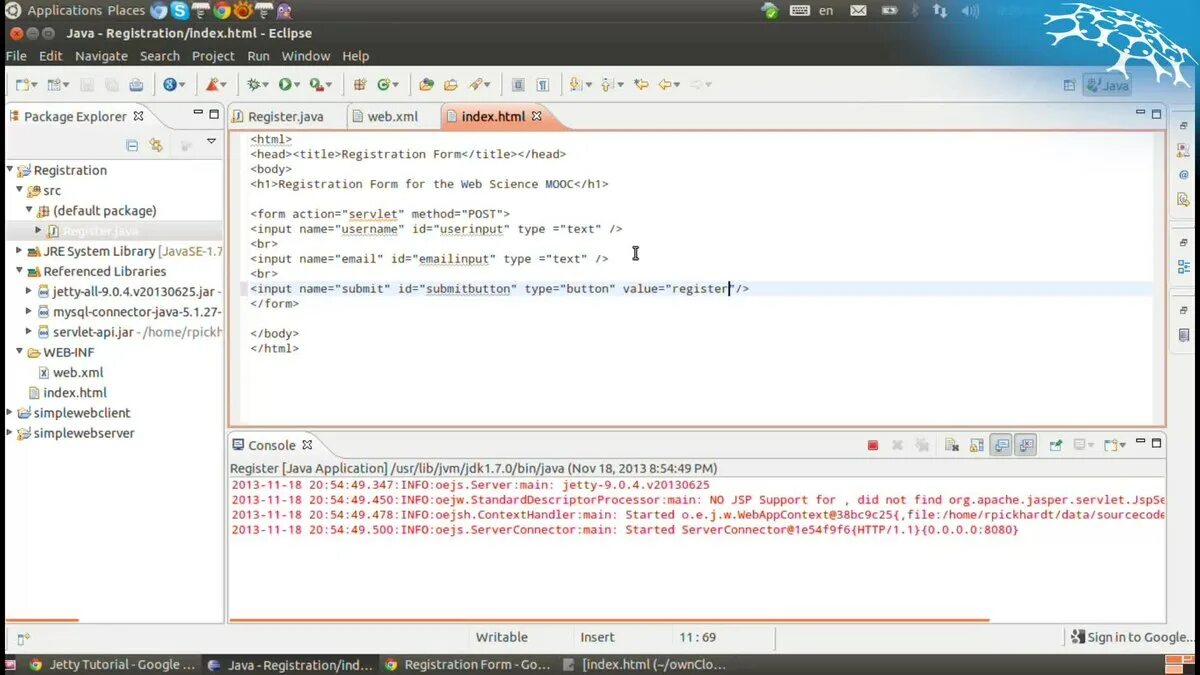Close the index.html editor tab
This screenshot has width=1200, height=675.
coord(536,116)
